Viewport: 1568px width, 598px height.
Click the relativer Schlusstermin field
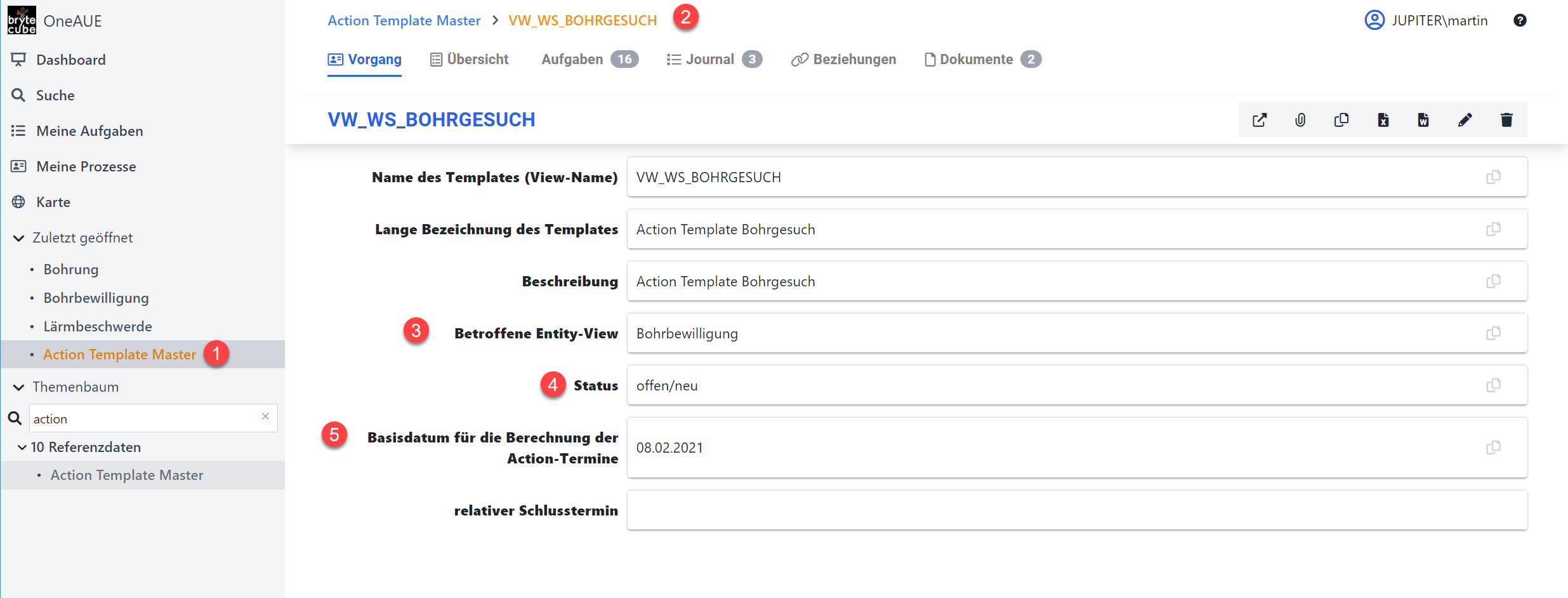pos(1077,510)
